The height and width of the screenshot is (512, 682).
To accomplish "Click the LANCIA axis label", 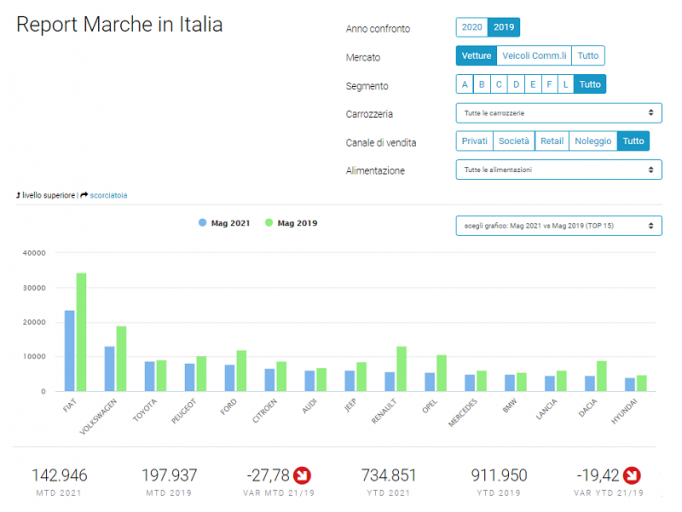I will click(546, 409).
